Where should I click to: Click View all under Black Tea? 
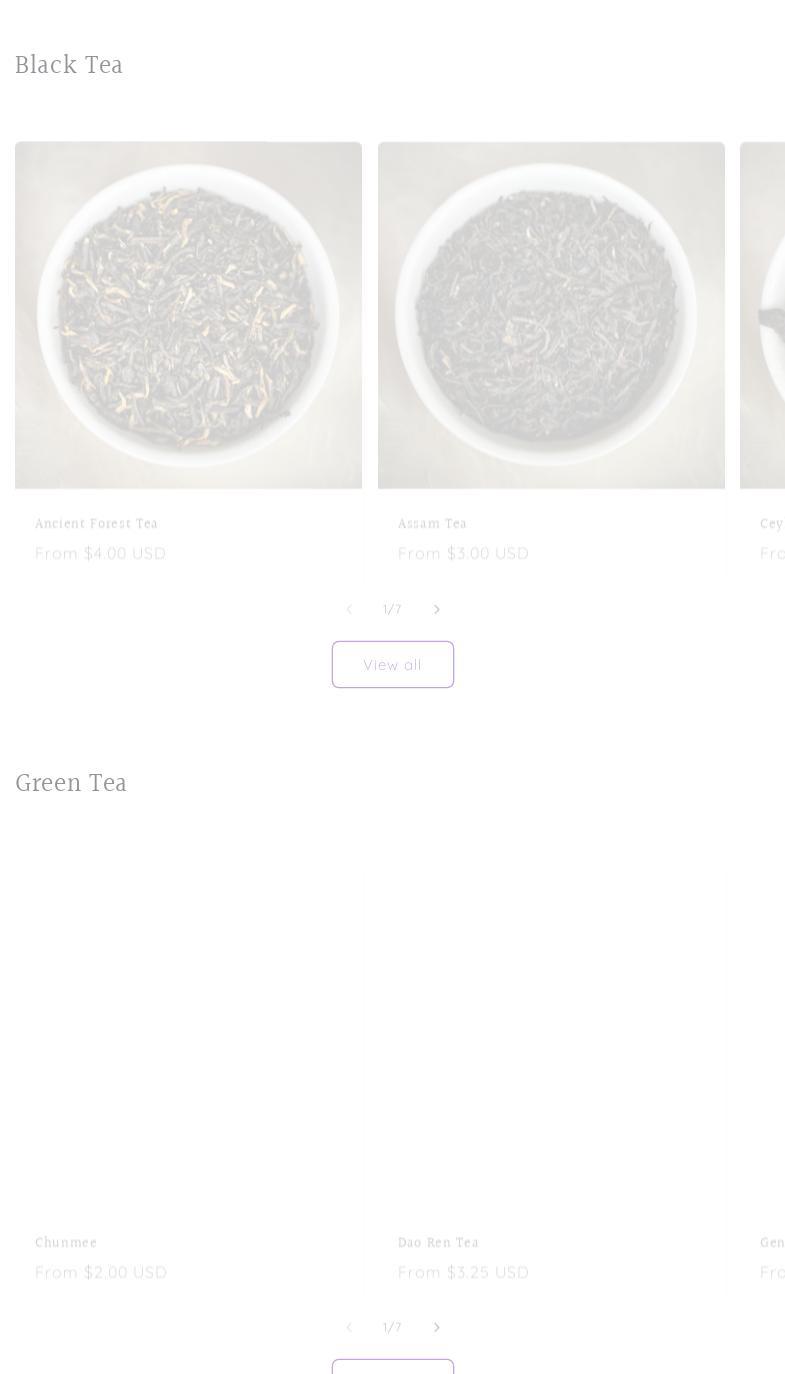[x=393, y=665]
